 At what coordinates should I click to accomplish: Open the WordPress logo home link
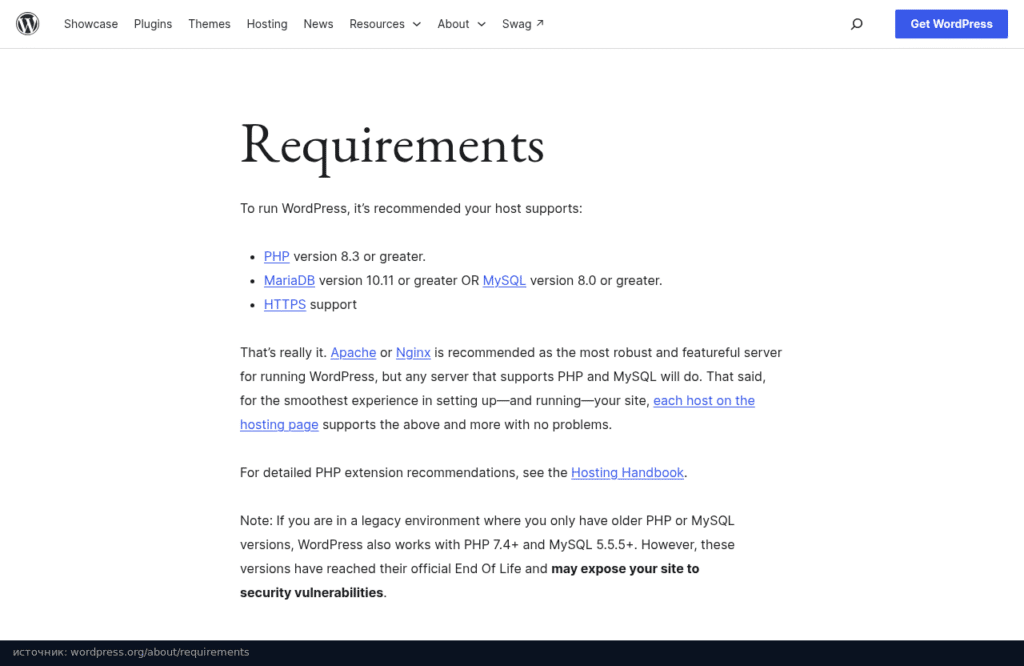point(27,24)
